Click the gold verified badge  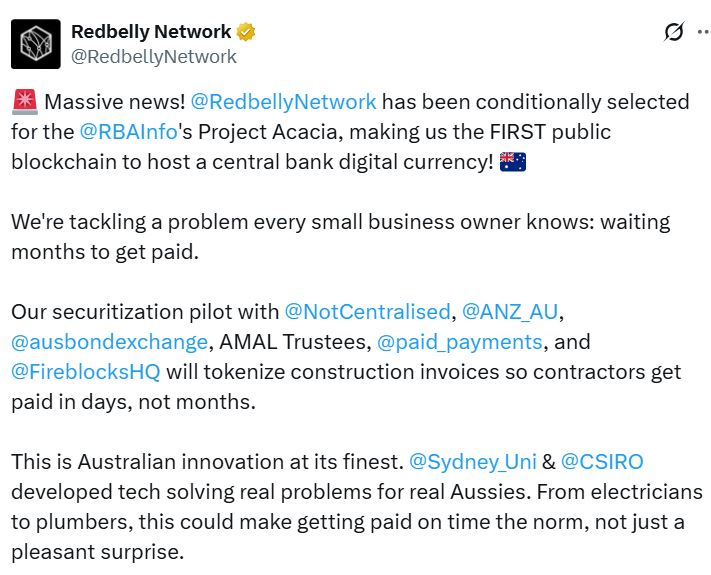[x=246, y=32]
